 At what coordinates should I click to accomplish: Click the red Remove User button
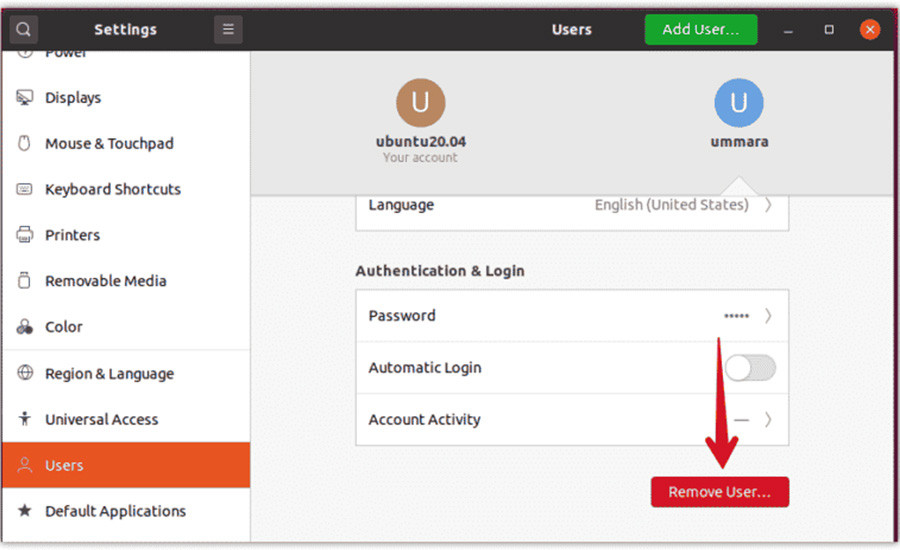(720, 492)
